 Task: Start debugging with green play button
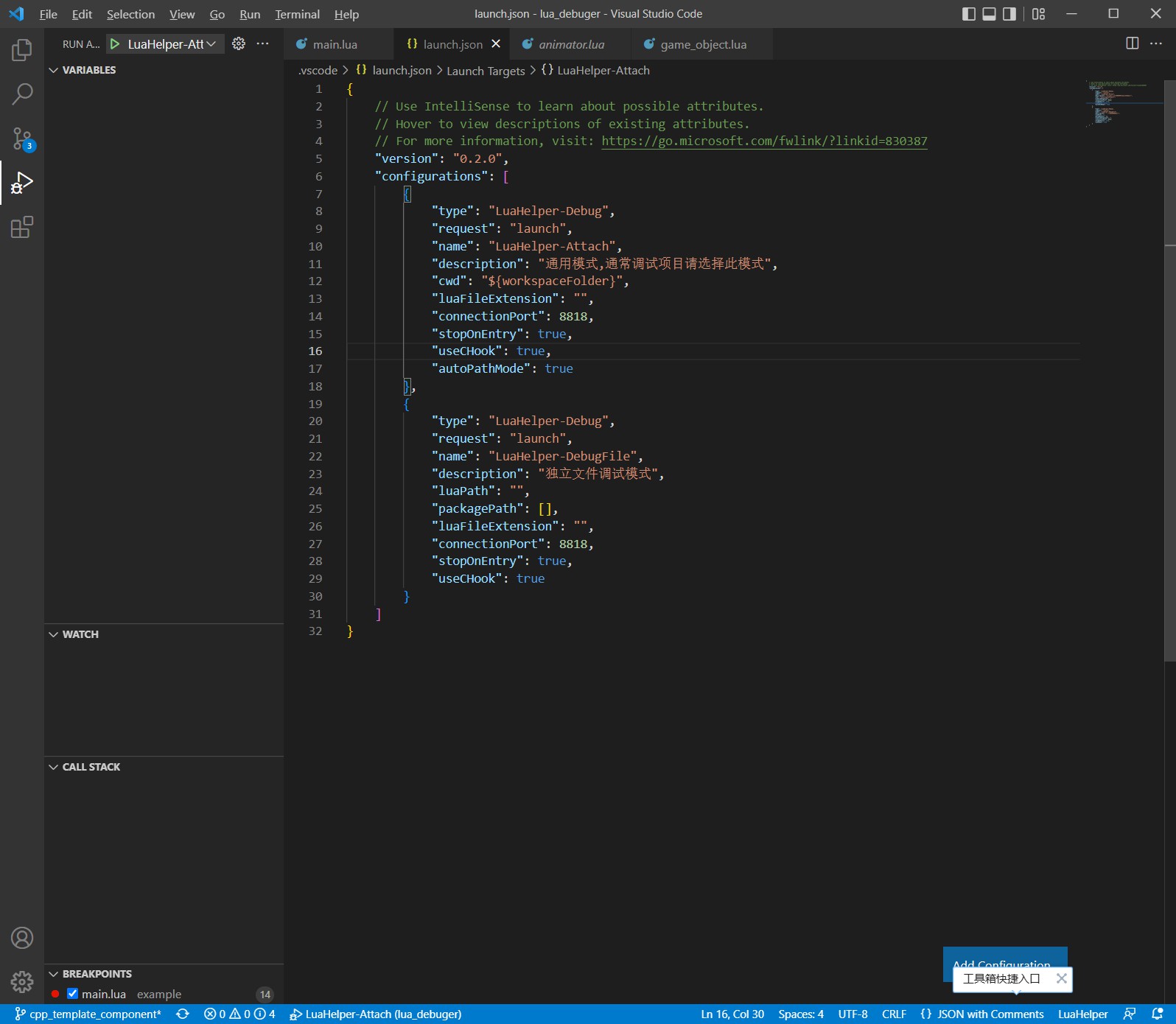click(115, 44)
